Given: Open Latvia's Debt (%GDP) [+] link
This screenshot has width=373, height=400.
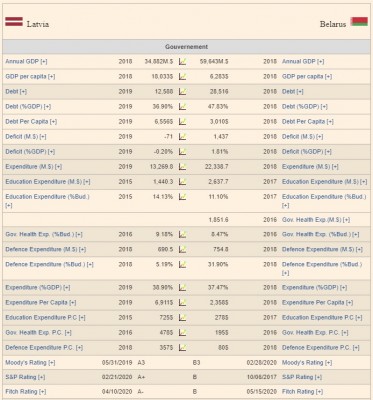Looking at the screenshot, I should [x=28, y=107].
